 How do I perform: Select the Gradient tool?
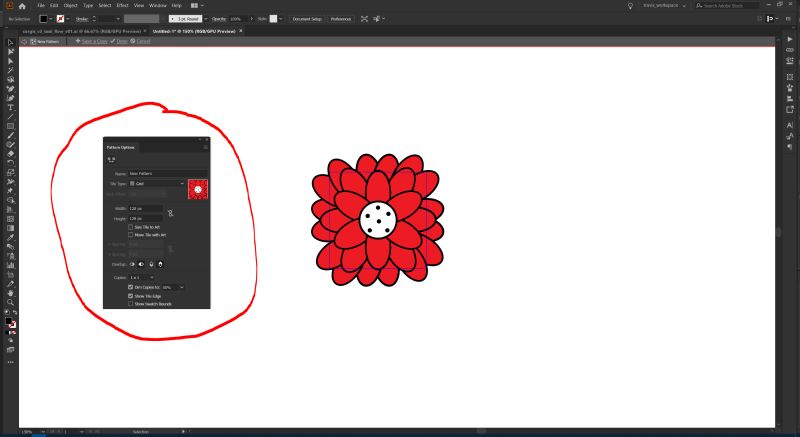pyautogui.click(x=10, y=228)
